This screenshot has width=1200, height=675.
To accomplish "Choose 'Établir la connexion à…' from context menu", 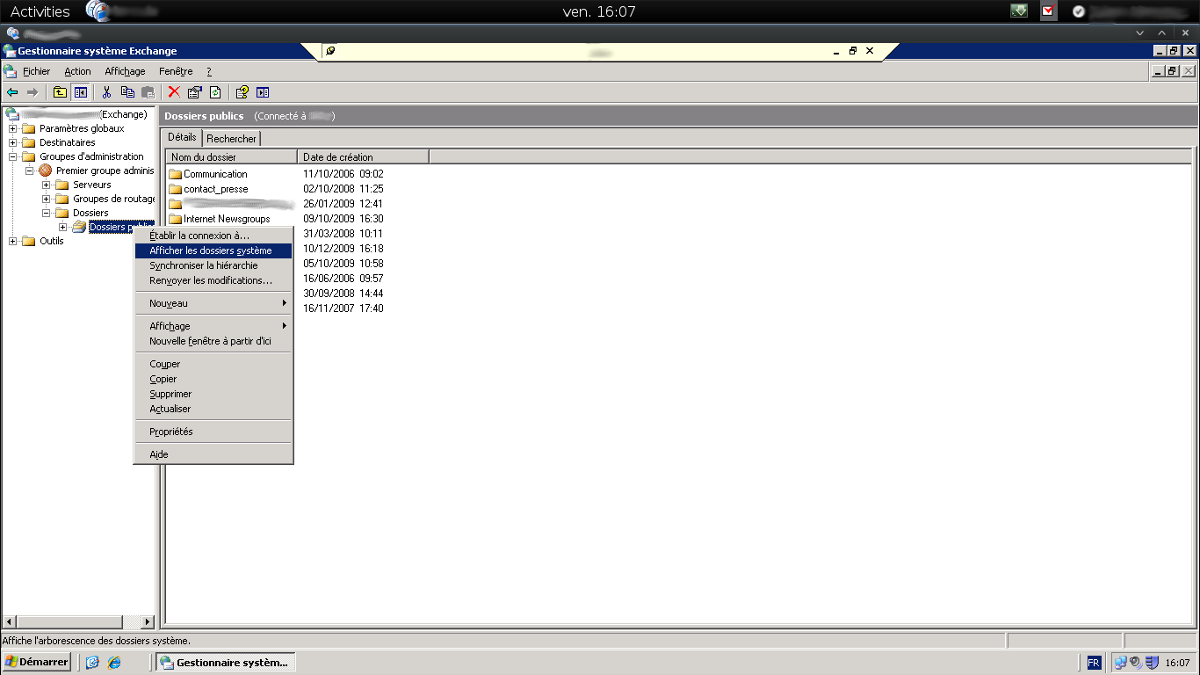I will click(x=213, y=236).
